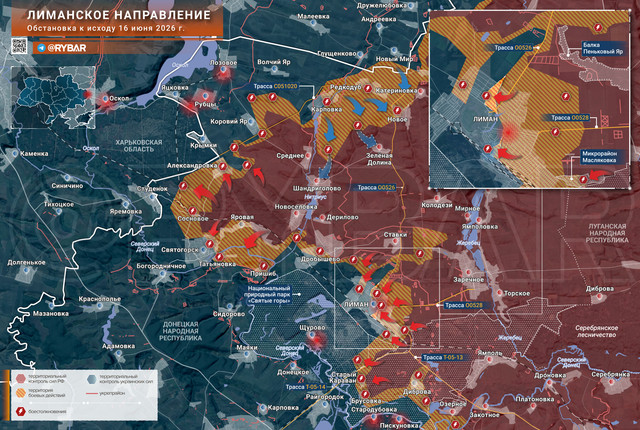640x430 pixels.
Task: Click the clash marker beside Святогорск
Action: click(210, 244)
